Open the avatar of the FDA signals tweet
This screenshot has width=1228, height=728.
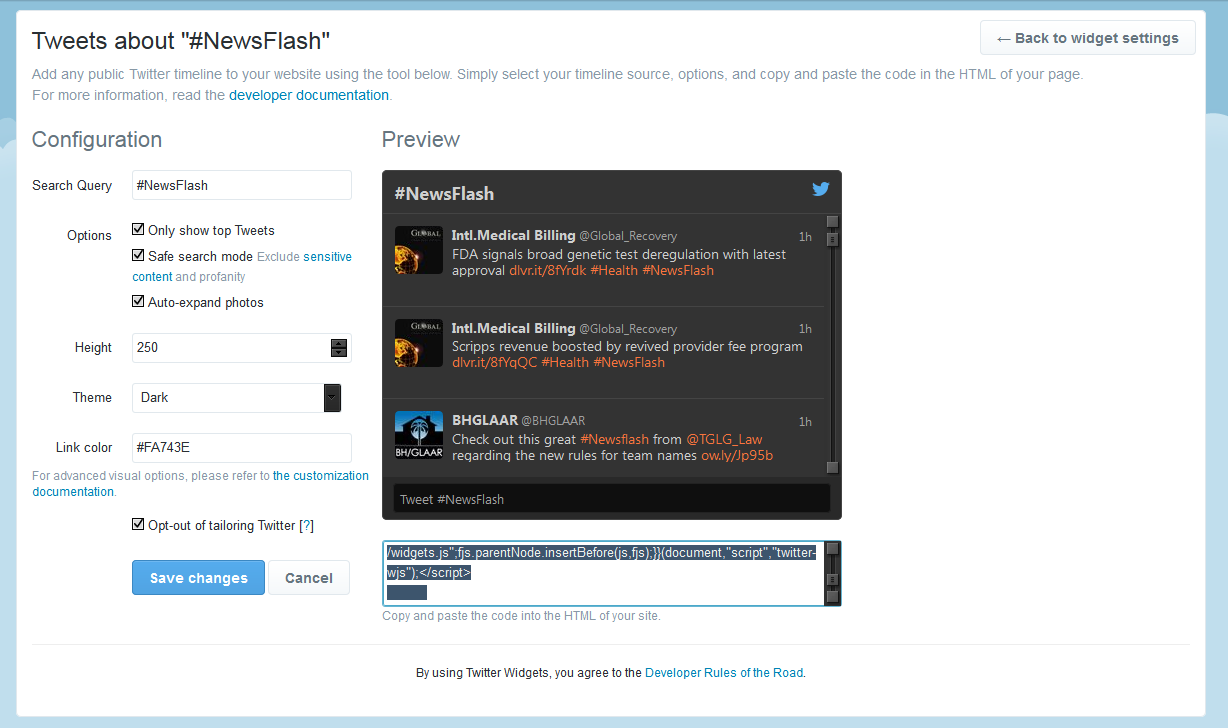click(x=419, y=250)
